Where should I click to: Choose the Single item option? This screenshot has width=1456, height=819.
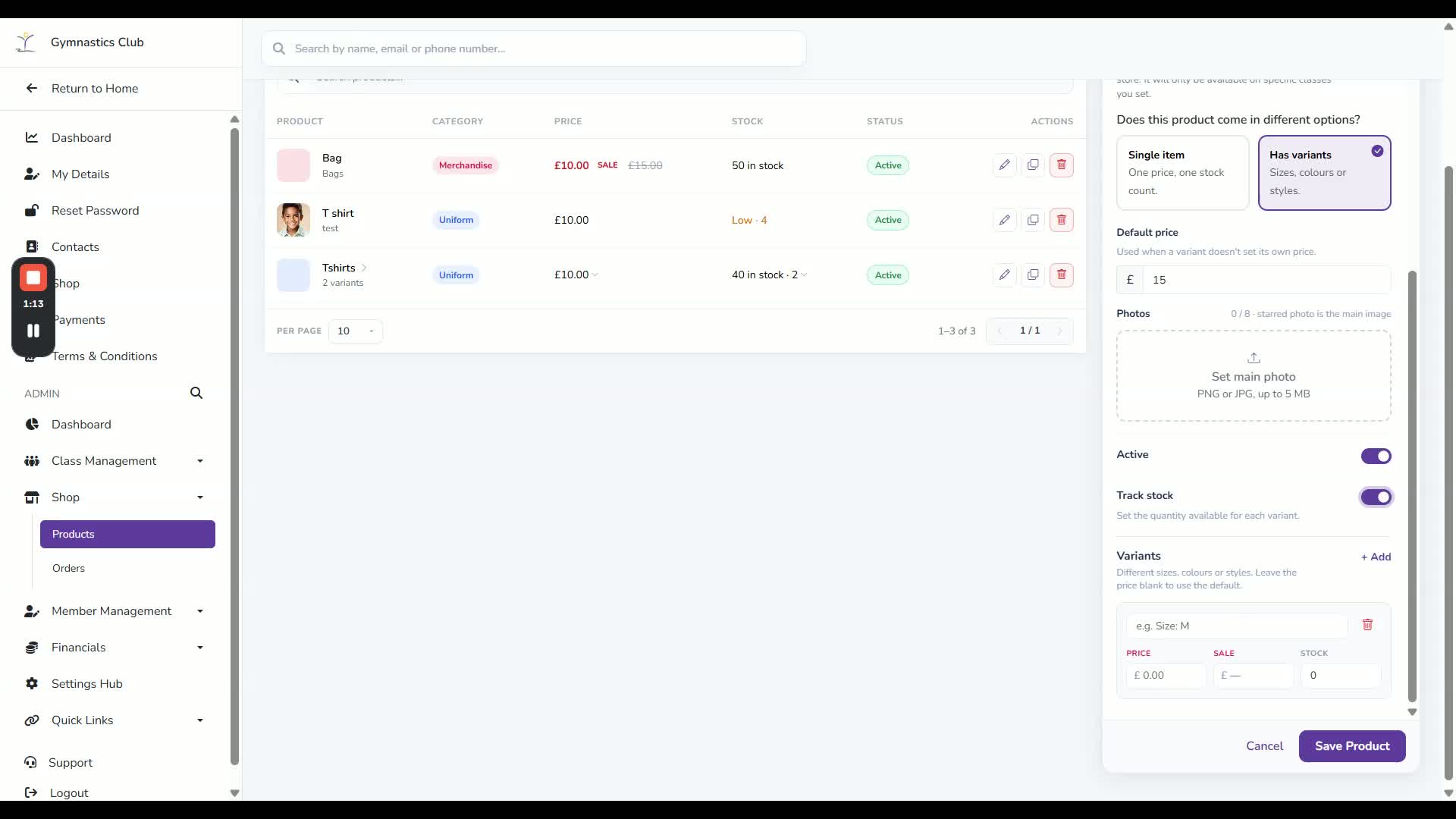(x=1182, y=173)
